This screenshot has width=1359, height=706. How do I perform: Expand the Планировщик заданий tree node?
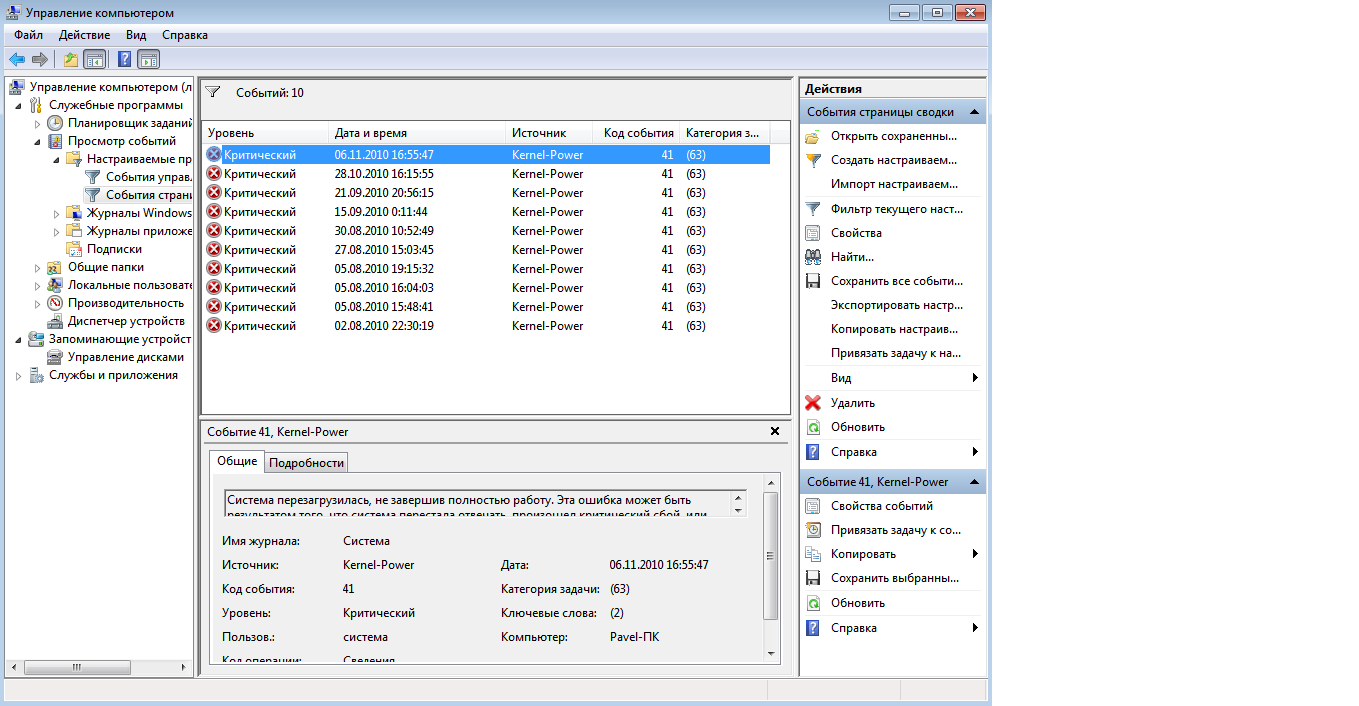pyautogui.click(x=38, y=123)
